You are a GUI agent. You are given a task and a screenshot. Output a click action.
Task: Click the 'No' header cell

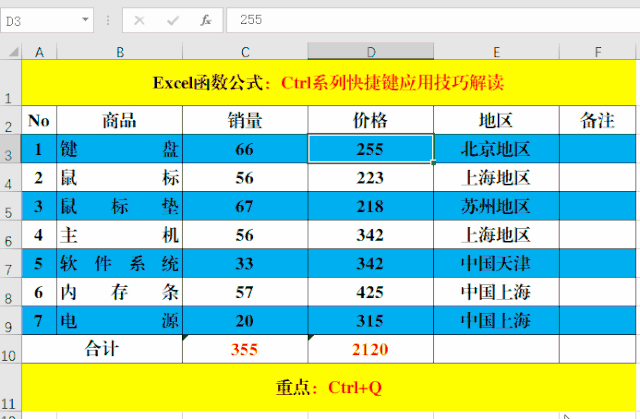pos(39,120)
